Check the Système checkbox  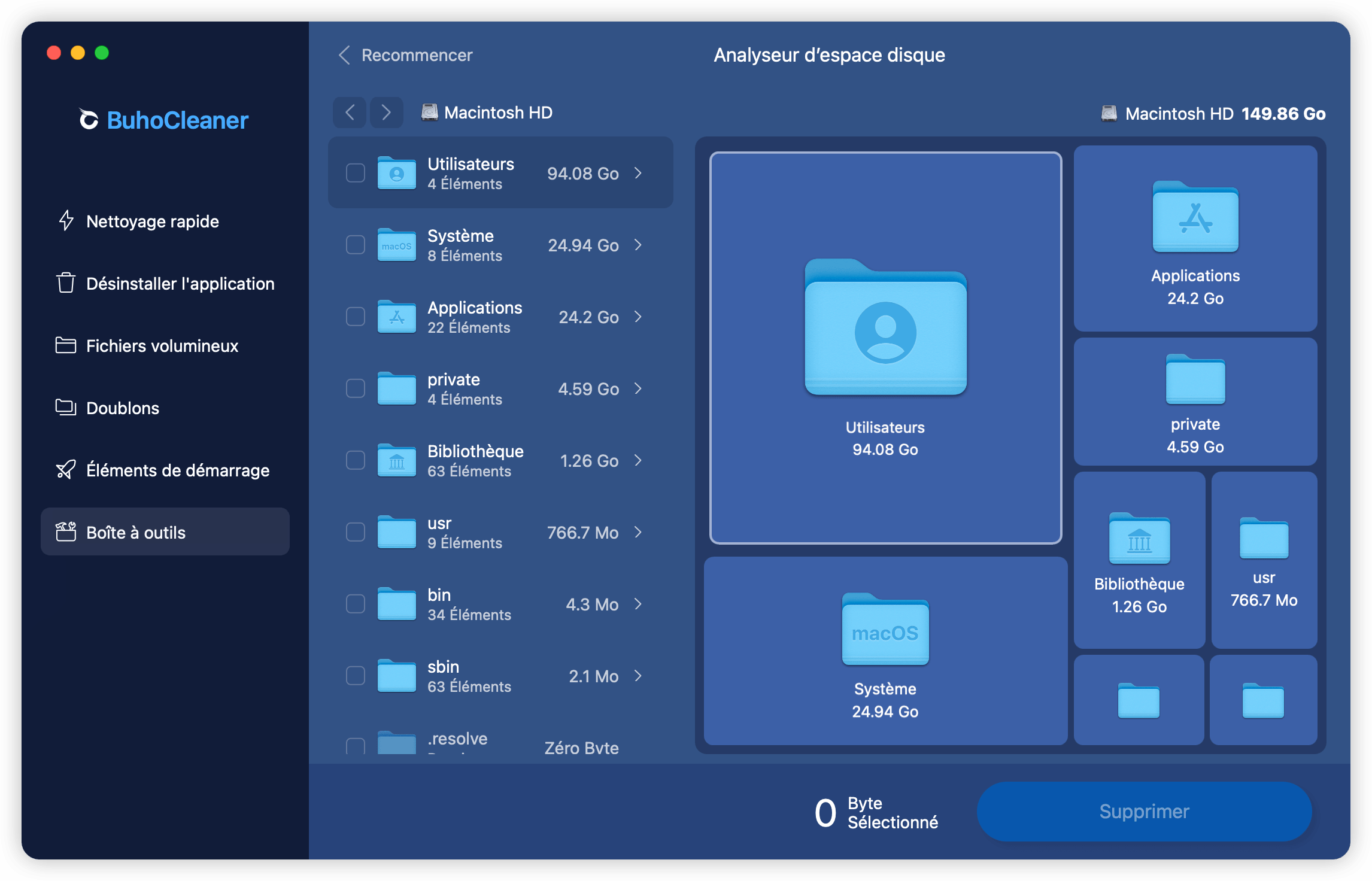click(x=356, y=245)
